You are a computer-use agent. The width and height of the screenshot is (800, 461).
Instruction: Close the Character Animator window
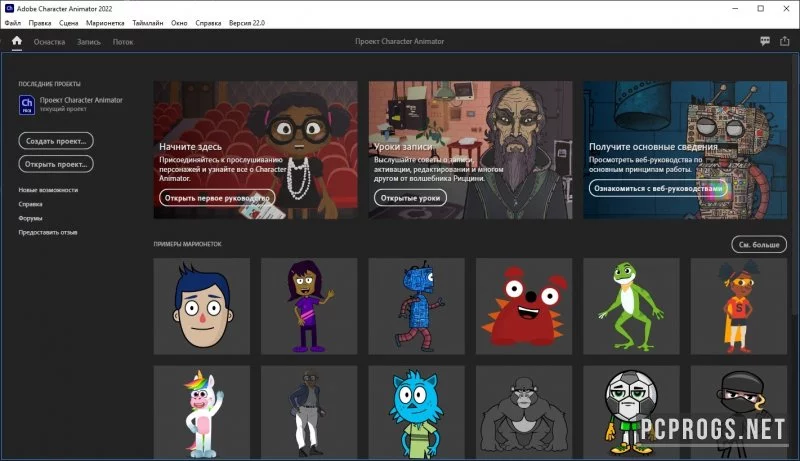pos(786,9)
